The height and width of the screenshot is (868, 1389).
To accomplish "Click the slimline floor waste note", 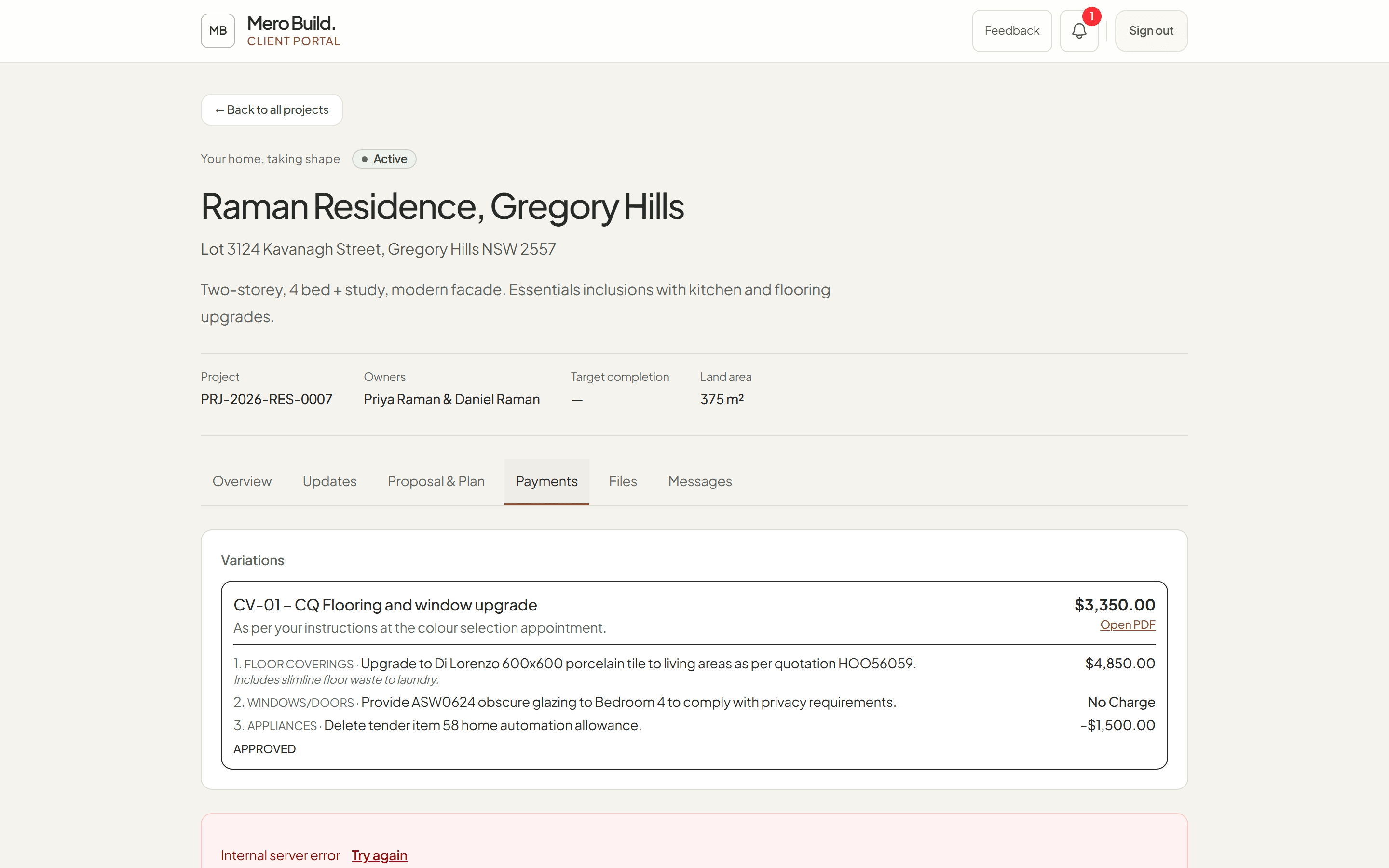I will click(x=336, y=680).
